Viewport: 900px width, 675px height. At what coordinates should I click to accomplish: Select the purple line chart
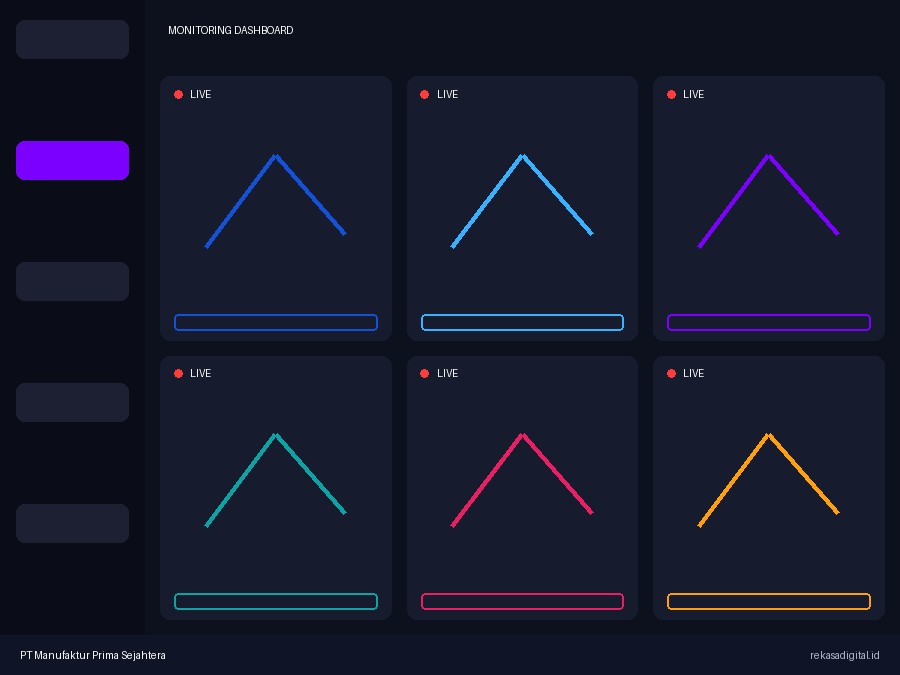click(769, 201)
